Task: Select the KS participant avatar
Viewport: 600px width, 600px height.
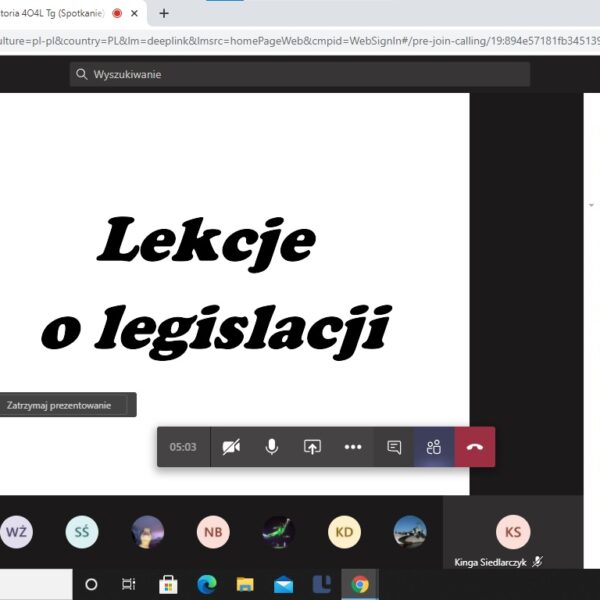Action: (x=513, y=532)
